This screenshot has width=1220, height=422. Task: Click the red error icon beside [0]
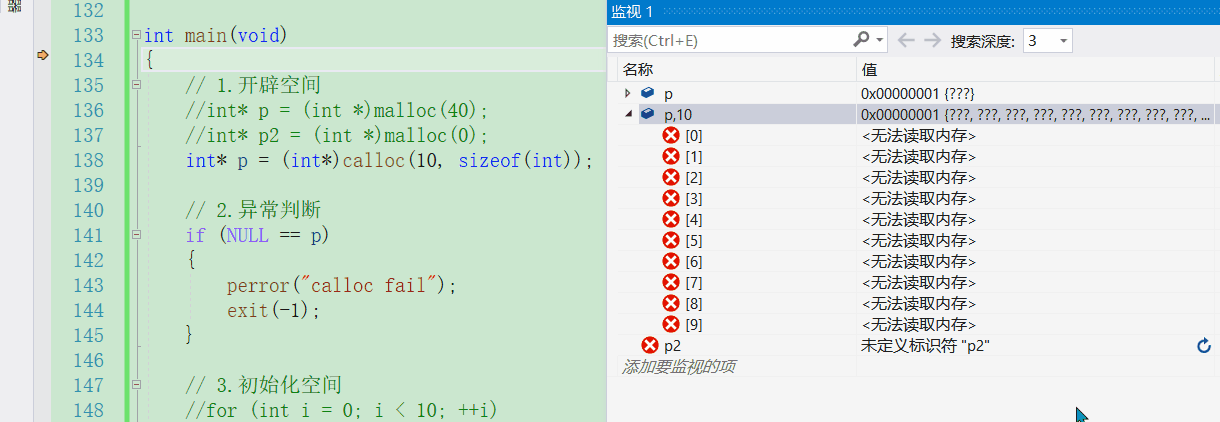point(672,135)
